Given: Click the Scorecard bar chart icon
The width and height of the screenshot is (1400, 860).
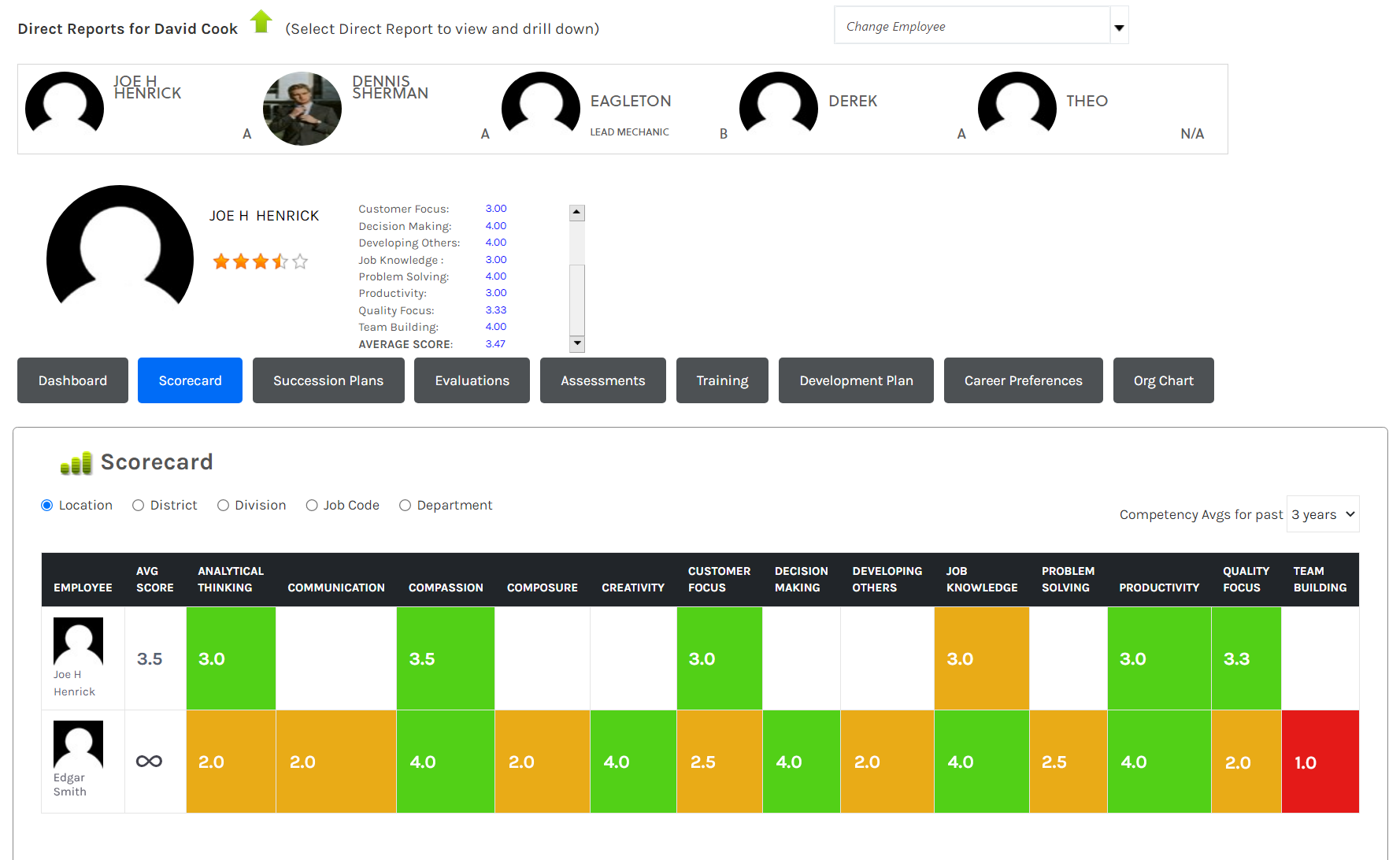Looking at the screenshot, I should (x=76, y=463).
